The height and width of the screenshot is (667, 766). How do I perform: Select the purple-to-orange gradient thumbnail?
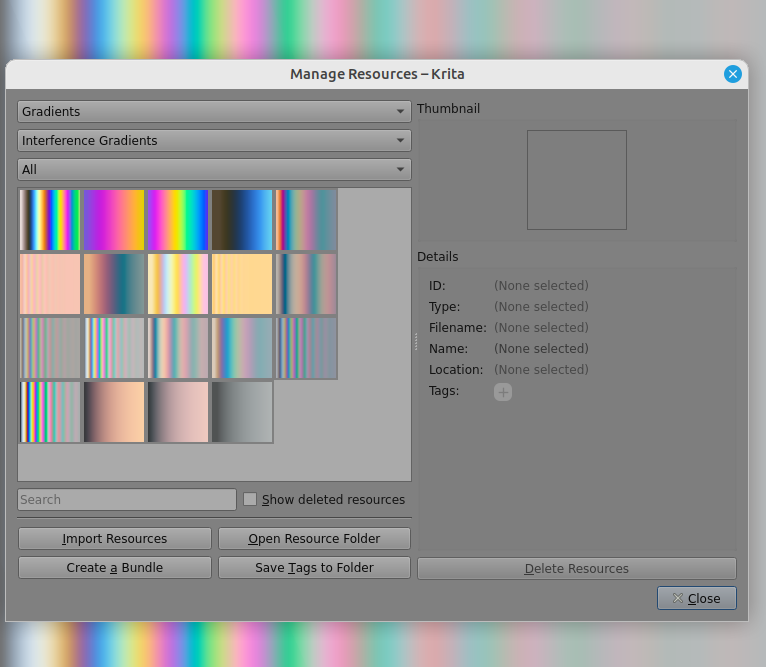click(x=113, y=220)
